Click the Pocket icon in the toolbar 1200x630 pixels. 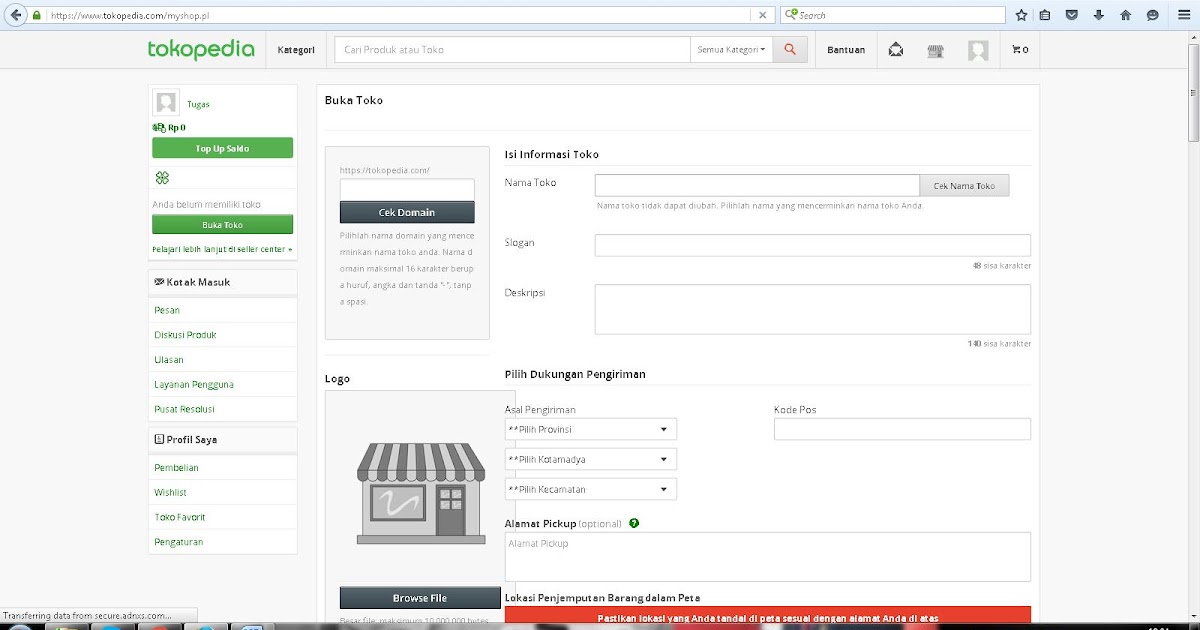tap(1072, 15)
